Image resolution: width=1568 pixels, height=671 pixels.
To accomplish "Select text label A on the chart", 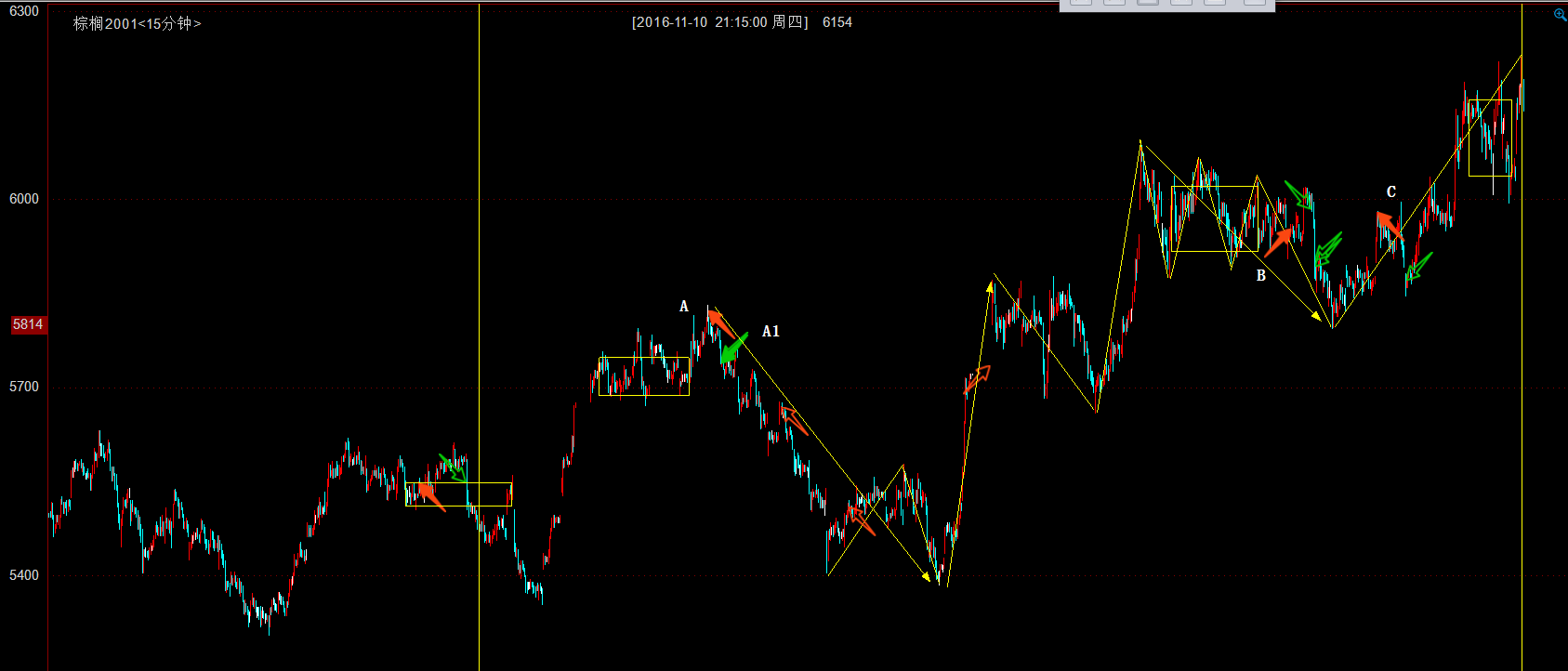I will coord(684,307).
